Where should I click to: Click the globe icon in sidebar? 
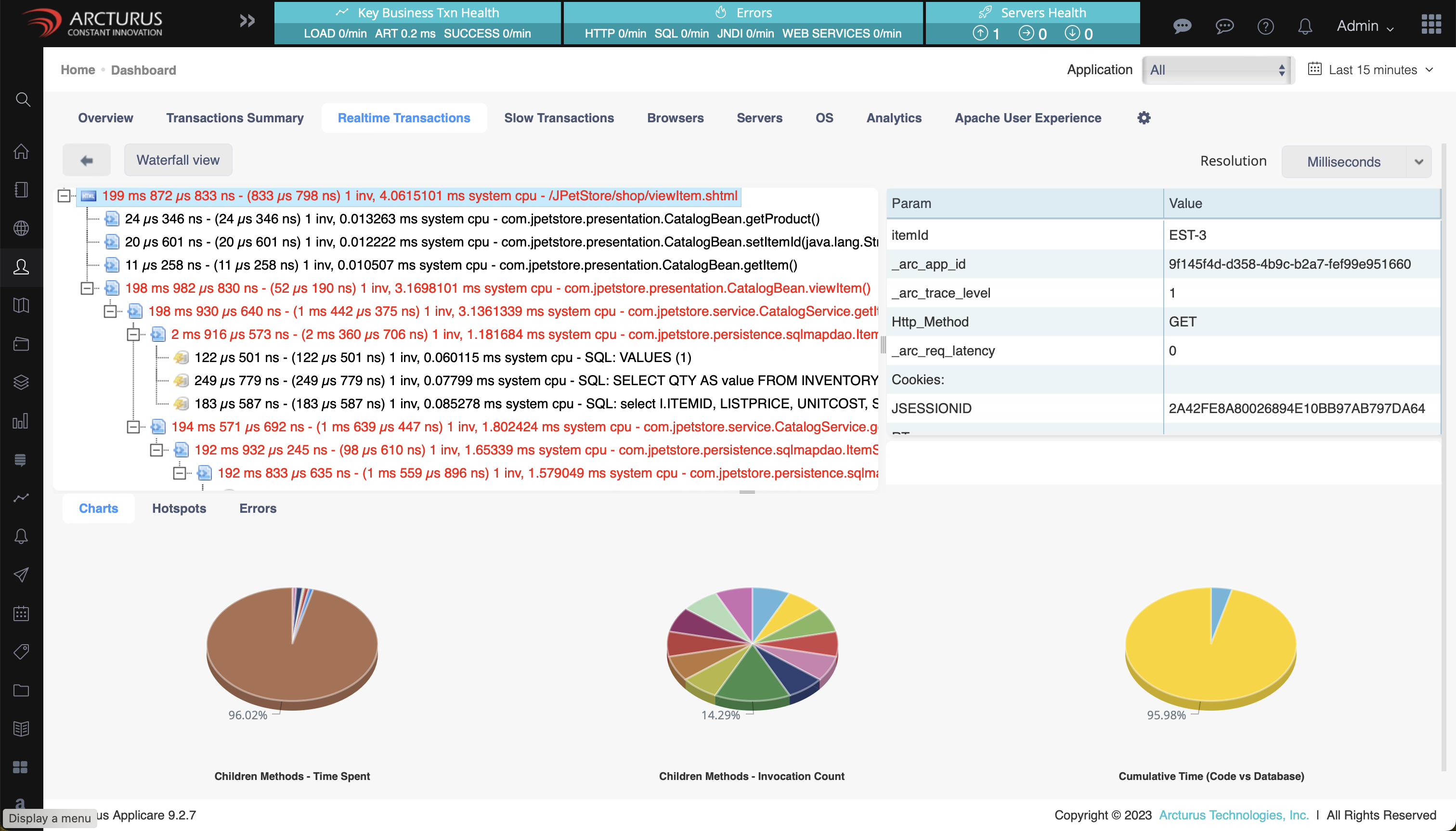click(x=21, y=228)
